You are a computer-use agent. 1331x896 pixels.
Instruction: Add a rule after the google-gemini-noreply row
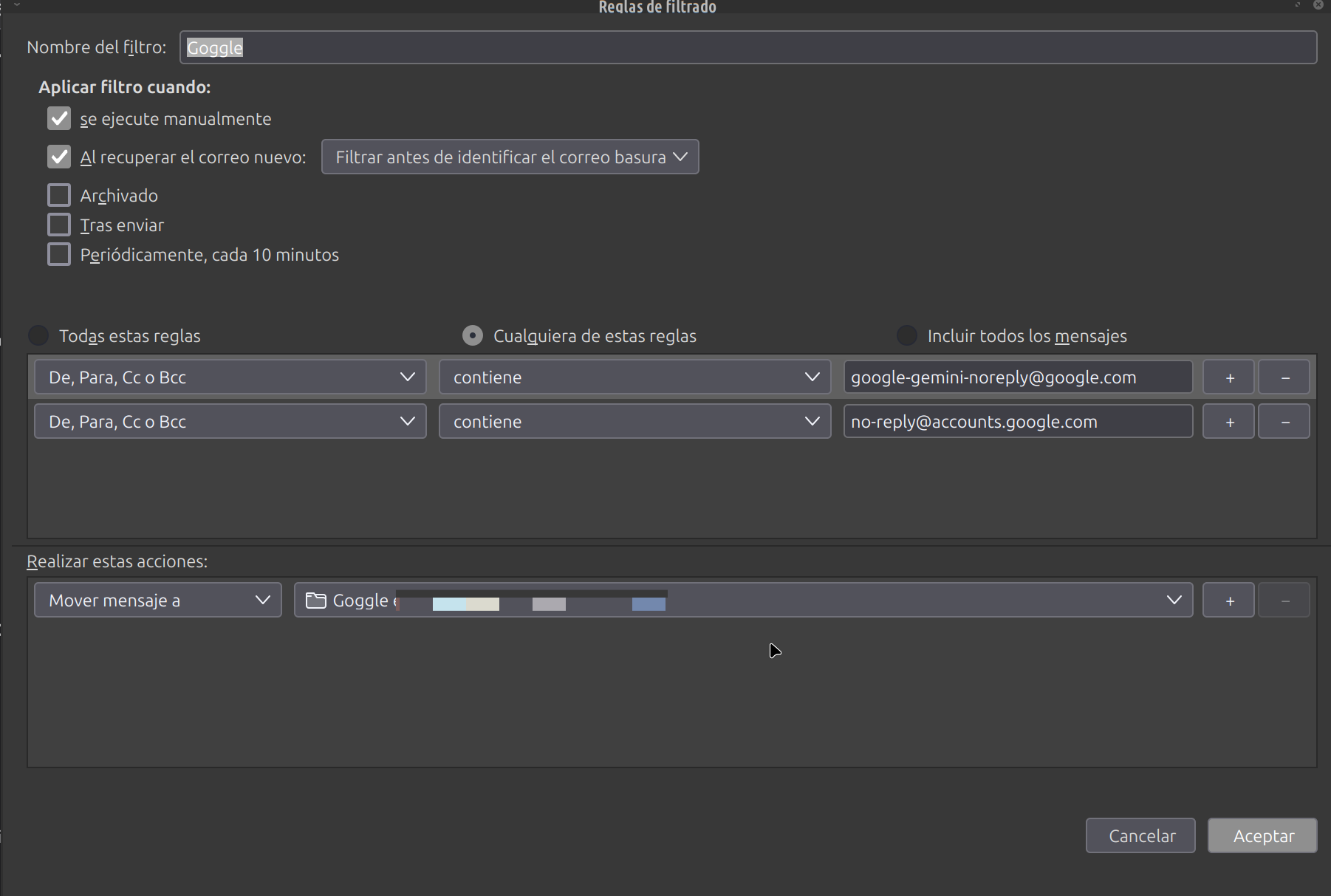point(1228,377)
